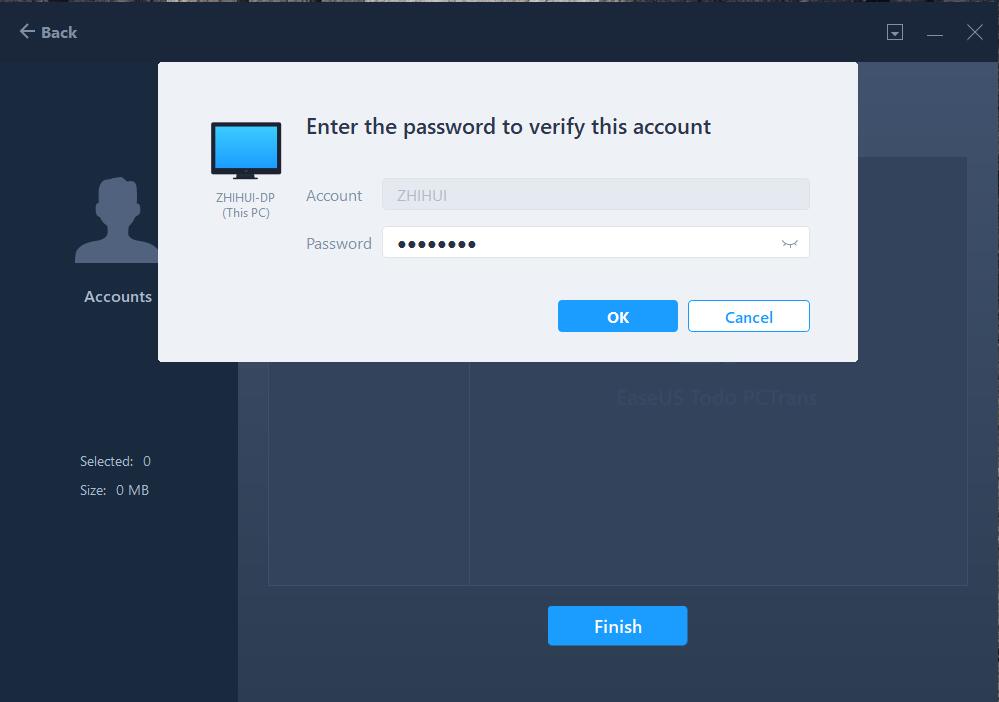This screenshot has width=999, height=702.
Task: Click the Accounts user silhouette icon
Action: [x=117, y=220]
